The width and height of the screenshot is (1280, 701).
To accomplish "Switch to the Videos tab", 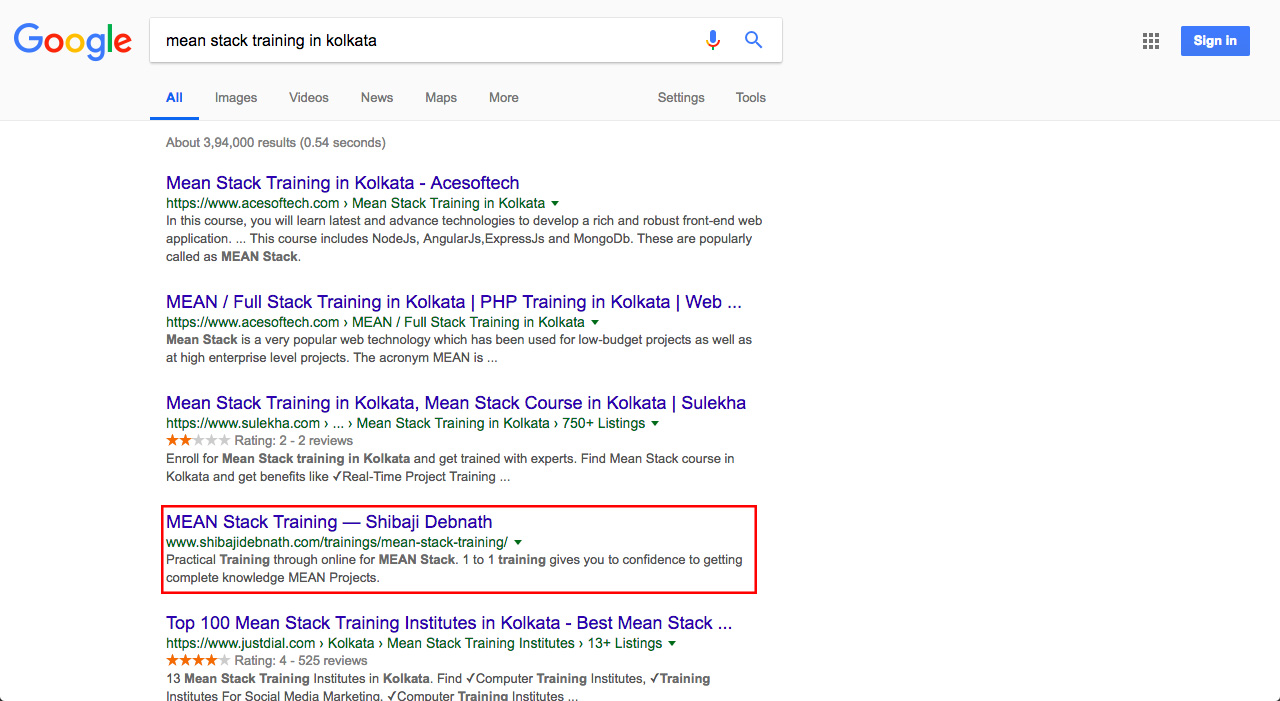I will [309, 98].
